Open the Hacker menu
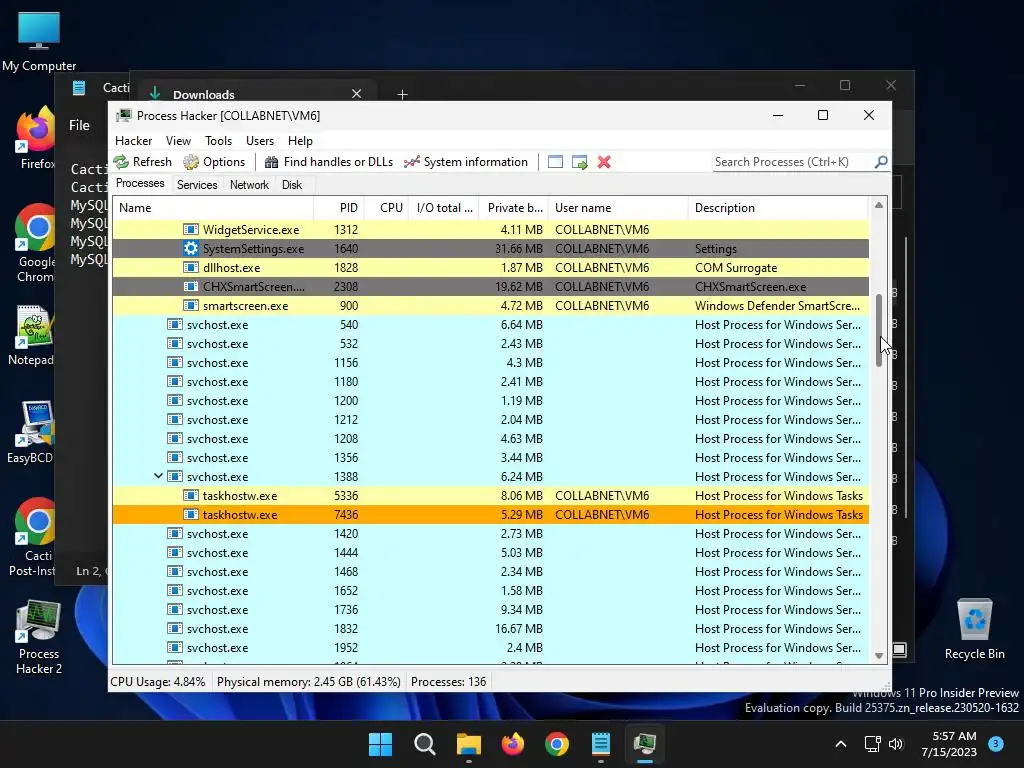Viewport: 1024px width, 768px height. click(133, 140)
